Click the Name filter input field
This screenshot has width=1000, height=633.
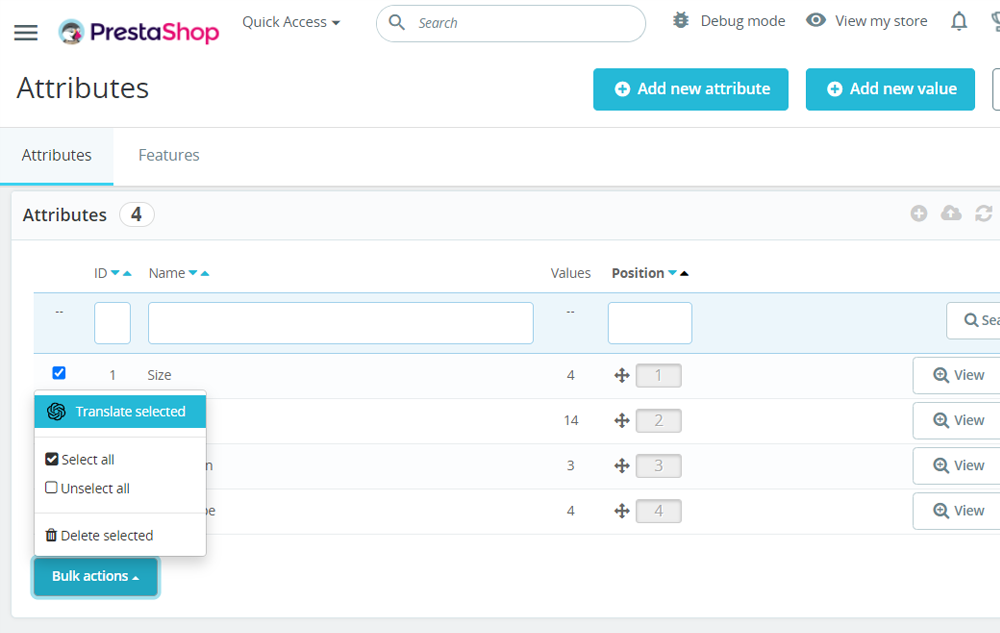[x=340, y=323]
